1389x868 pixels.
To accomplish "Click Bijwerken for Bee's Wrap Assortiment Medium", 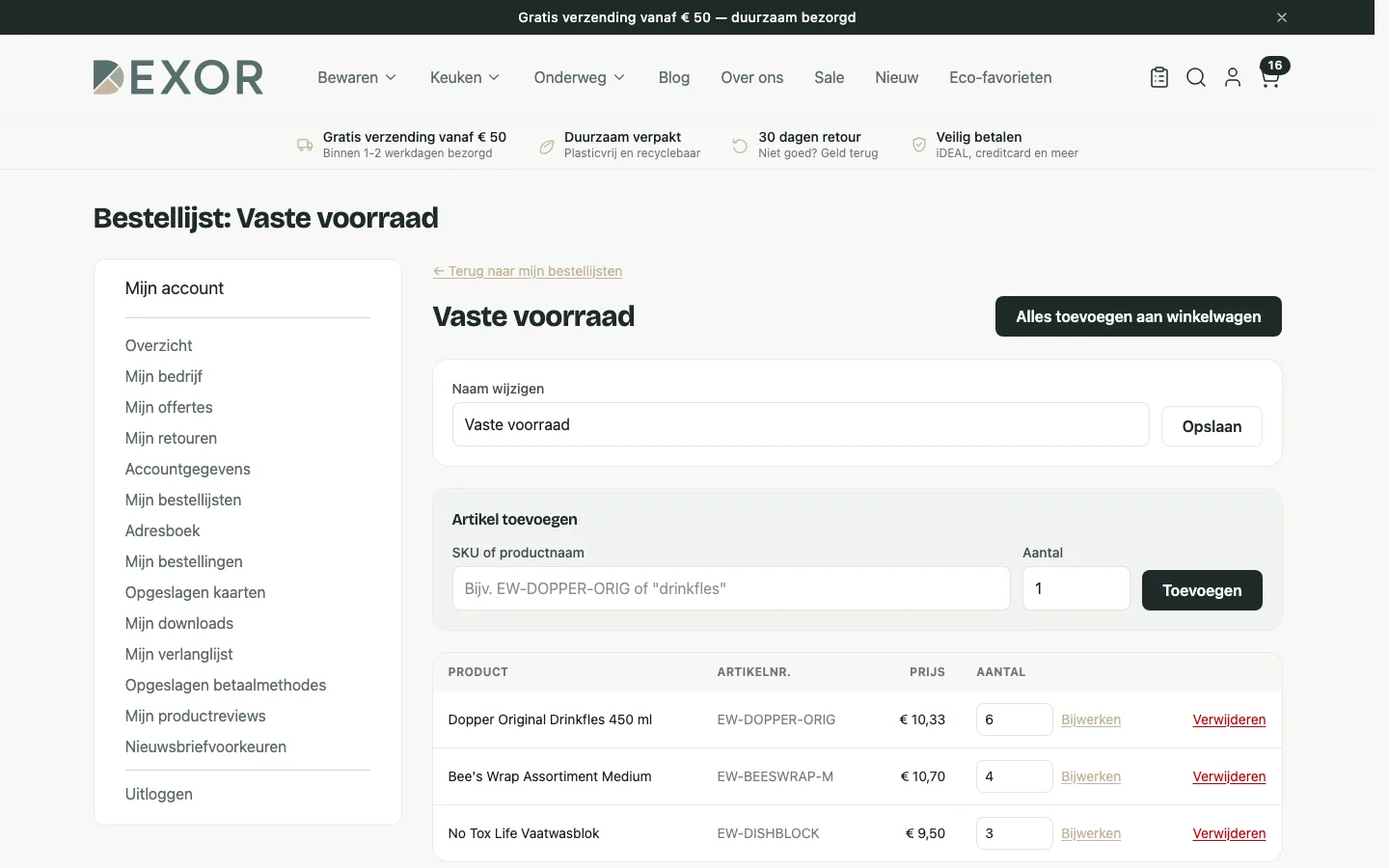I will tap(1091, 776).
